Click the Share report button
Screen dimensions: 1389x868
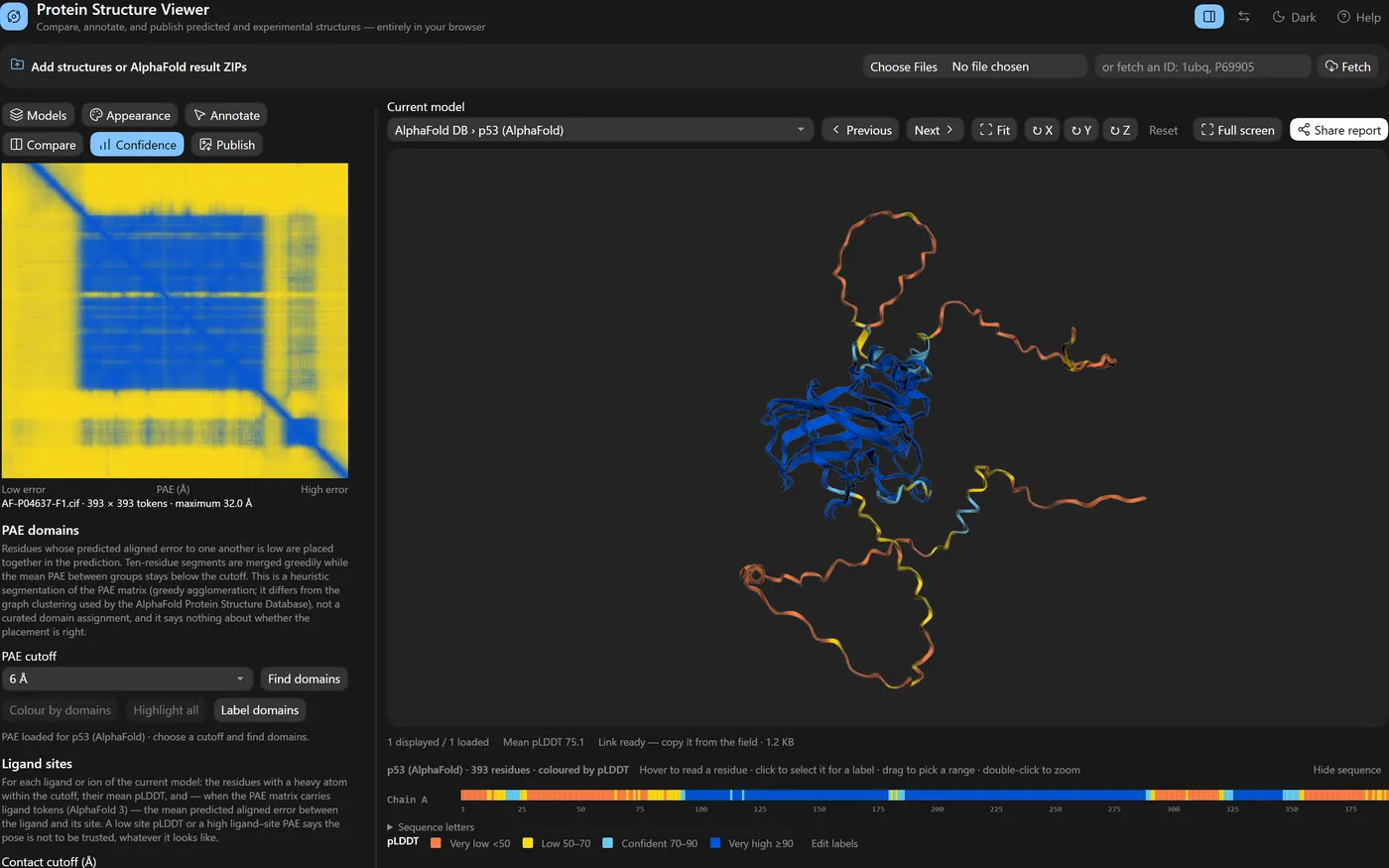click(1338, 130)
